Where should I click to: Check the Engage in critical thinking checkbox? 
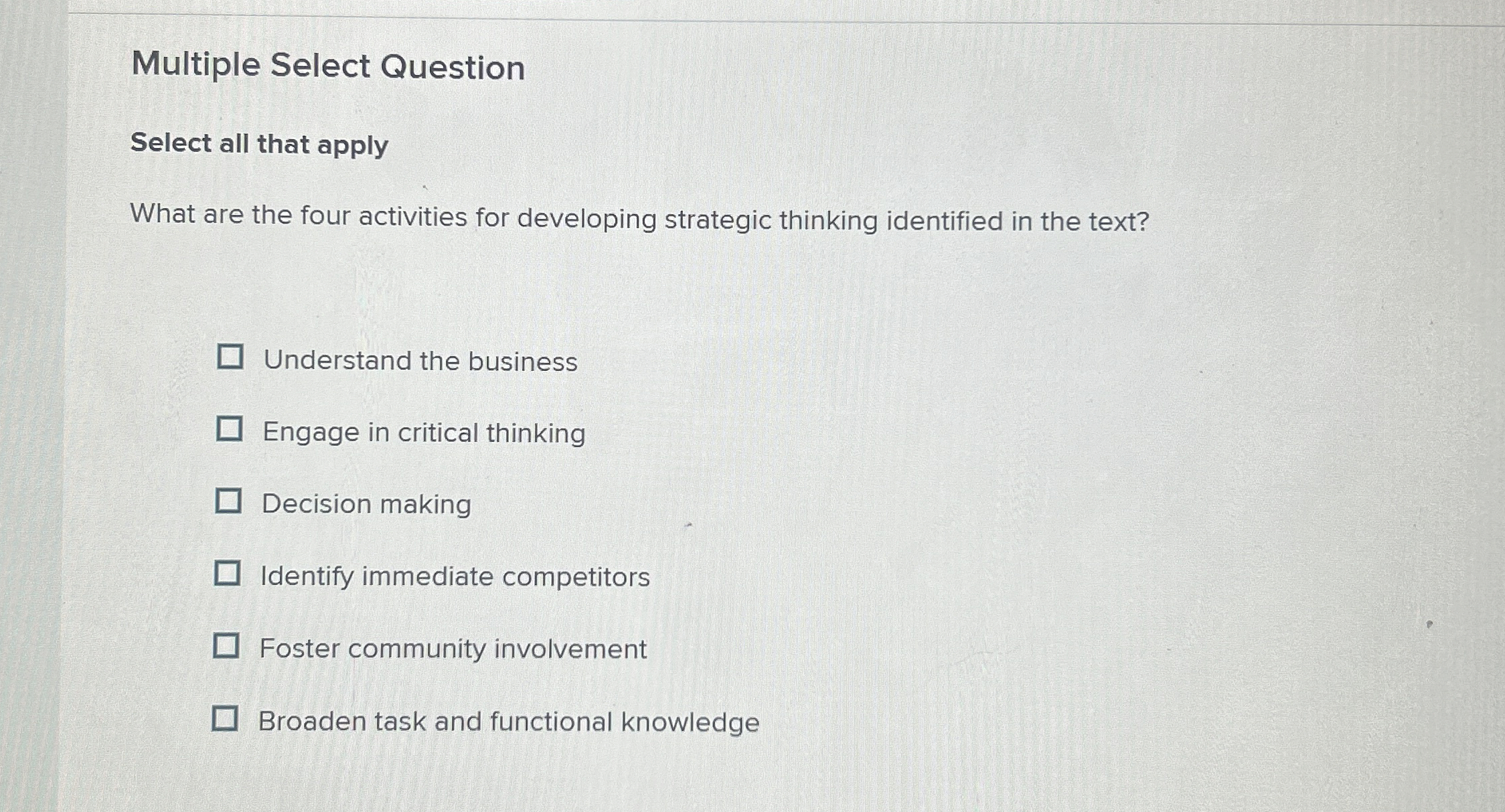click(x=229, y=431)
